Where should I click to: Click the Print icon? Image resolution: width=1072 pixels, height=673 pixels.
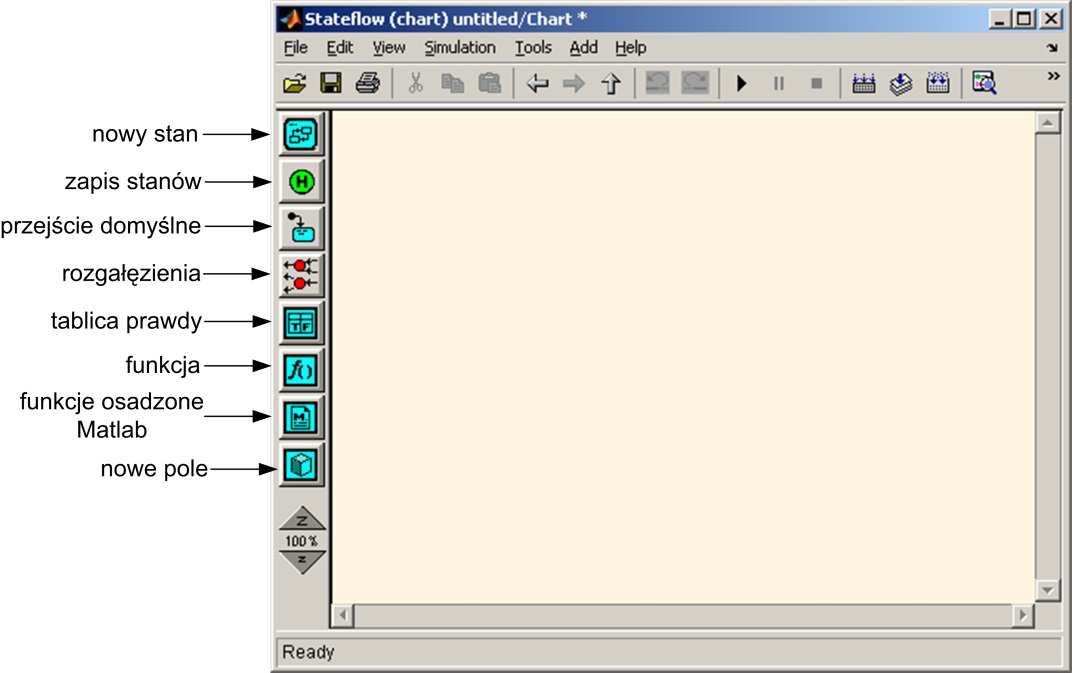[x=368, y=83]
